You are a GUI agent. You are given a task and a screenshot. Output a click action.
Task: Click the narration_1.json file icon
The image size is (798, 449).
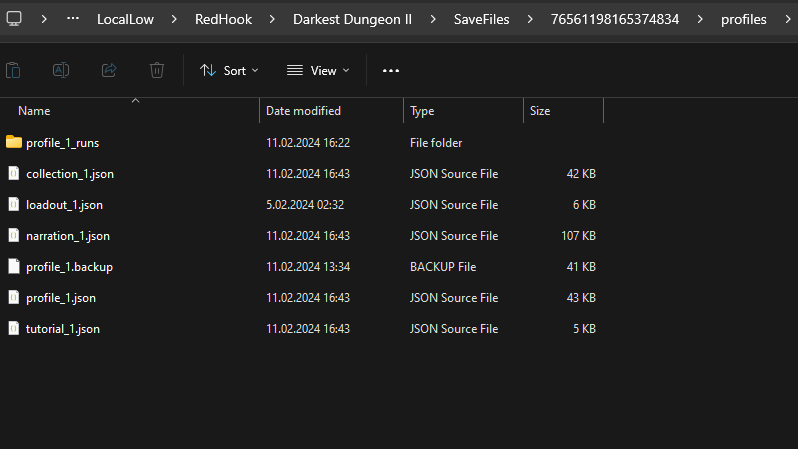[x=14, y=236]
